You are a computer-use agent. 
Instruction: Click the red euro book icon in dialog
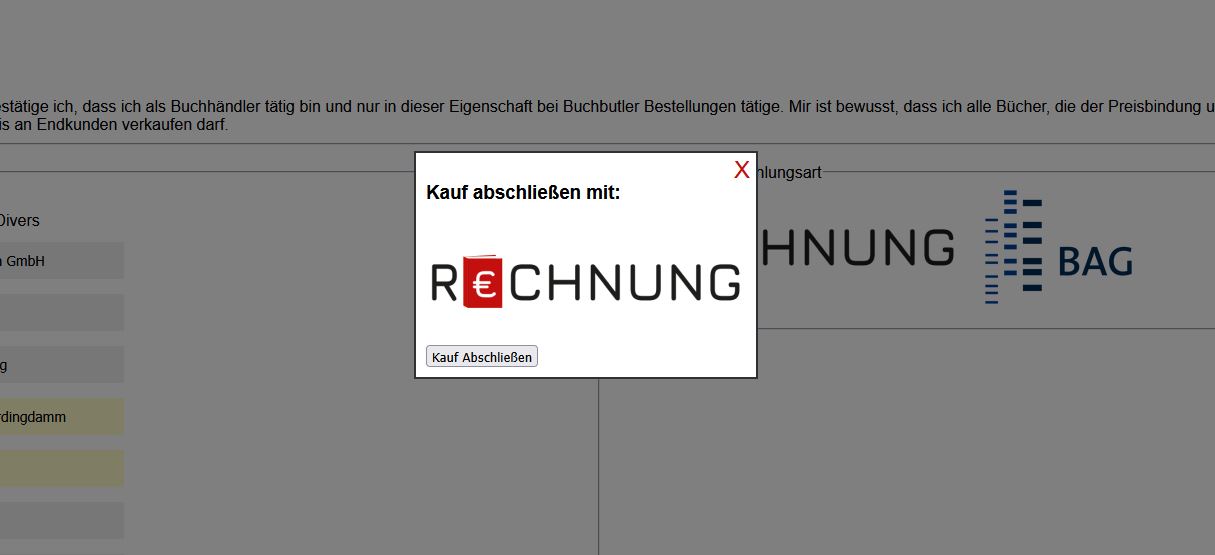coord(483,281)
